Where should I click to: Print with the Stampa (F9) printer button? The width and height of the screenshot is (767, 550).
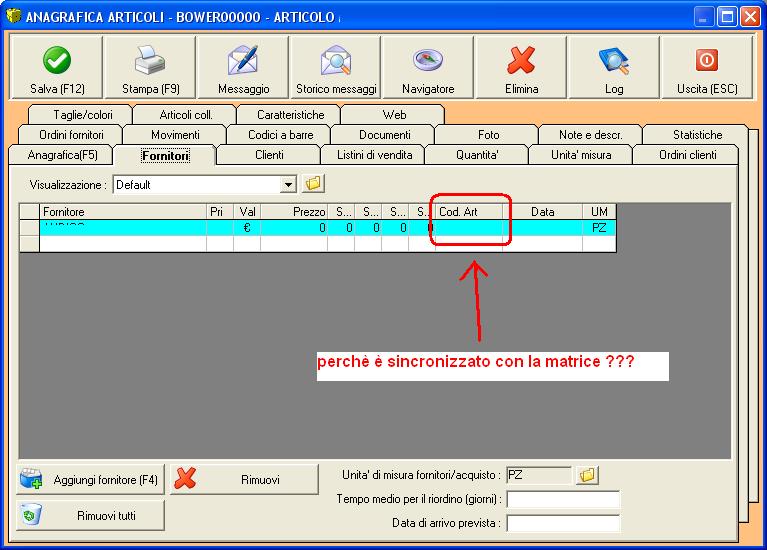tap(150, 67)
